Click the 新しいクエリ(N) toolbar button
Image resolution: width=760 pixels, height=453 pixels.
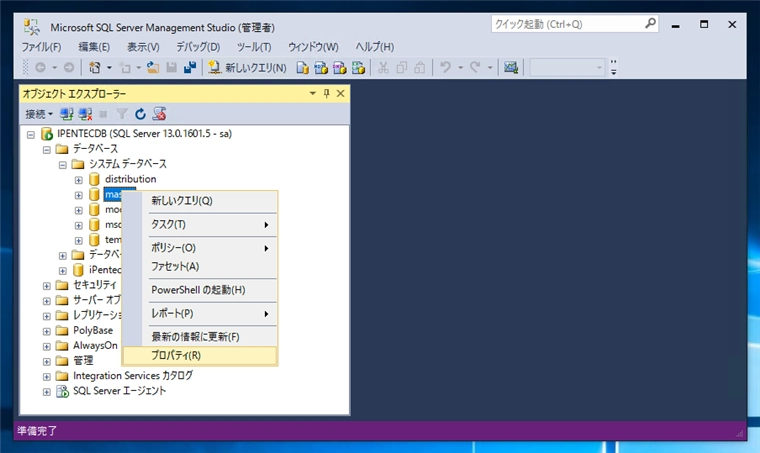(247, 67)
